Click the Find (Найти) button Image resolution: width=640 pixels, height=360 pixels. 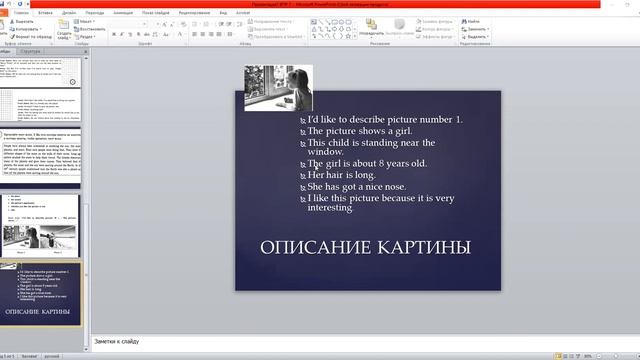[x=471, y=21]
